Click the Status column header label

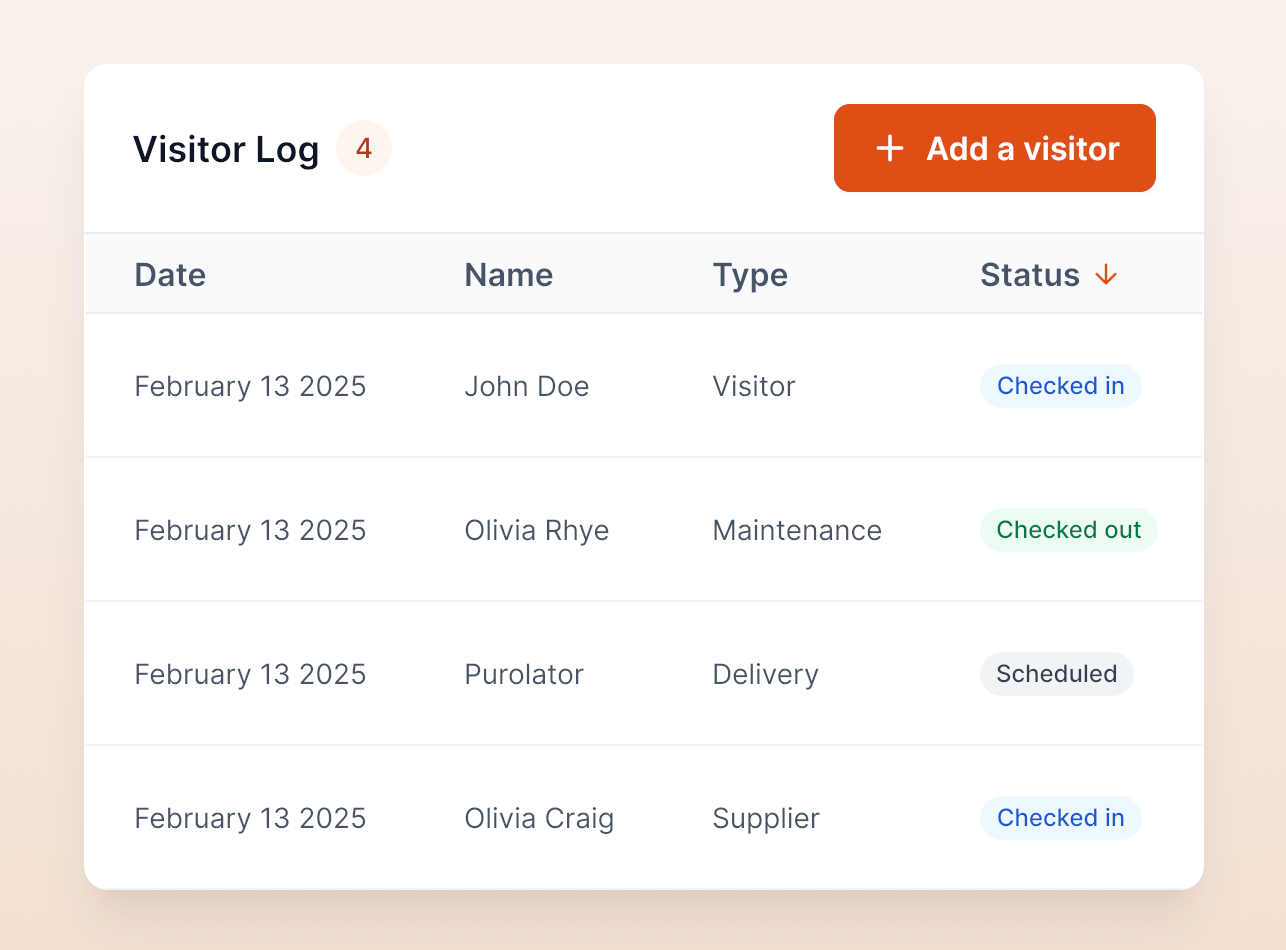[x=1030, y=275]
